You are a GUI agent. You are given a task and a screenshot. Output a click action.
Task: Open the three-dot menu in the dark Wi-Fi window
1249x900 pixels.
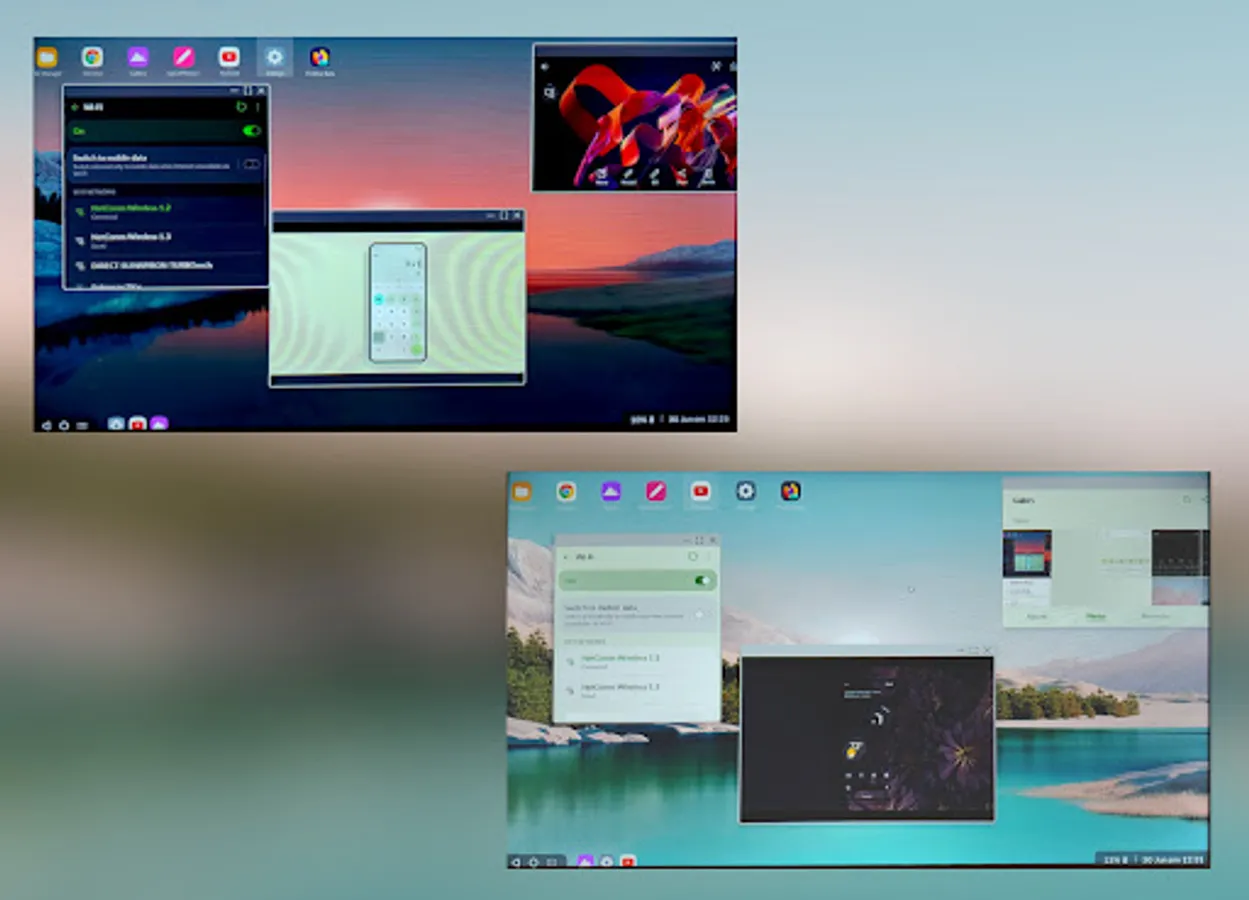[x=258, y=106]
